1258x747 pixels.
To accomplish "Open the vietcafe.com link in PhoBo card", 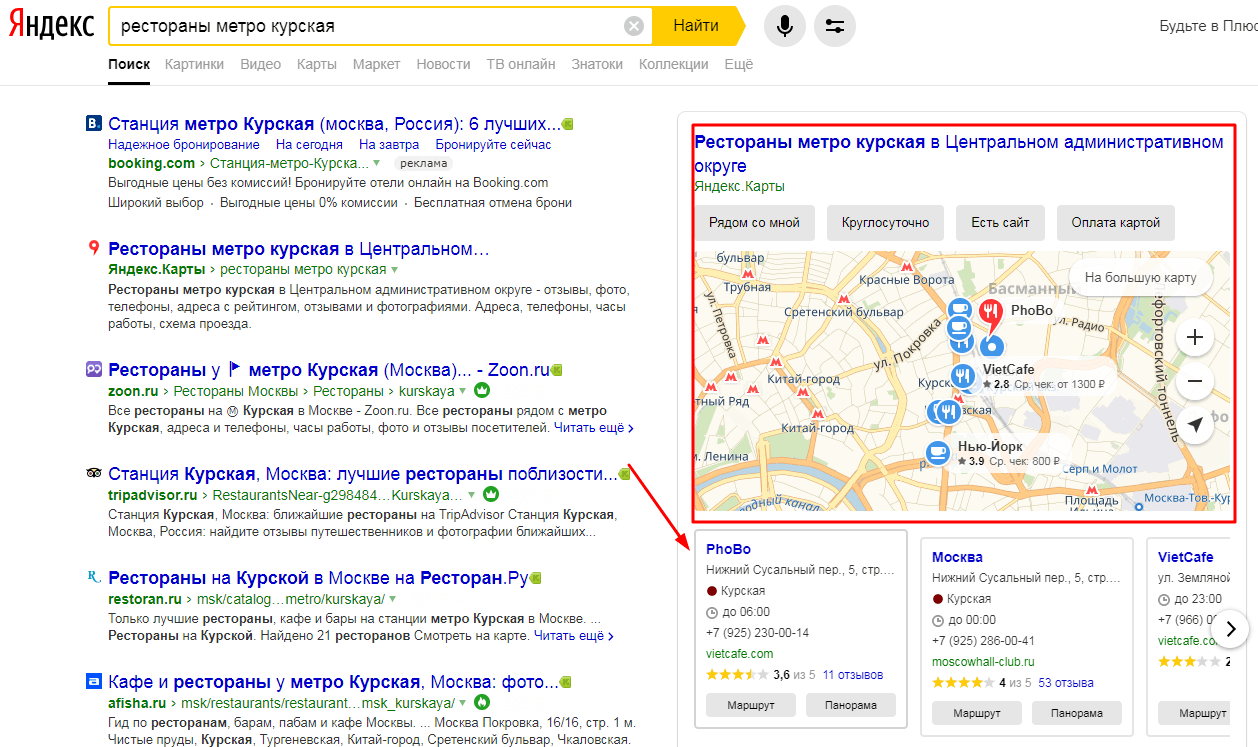I will point(740,654).
